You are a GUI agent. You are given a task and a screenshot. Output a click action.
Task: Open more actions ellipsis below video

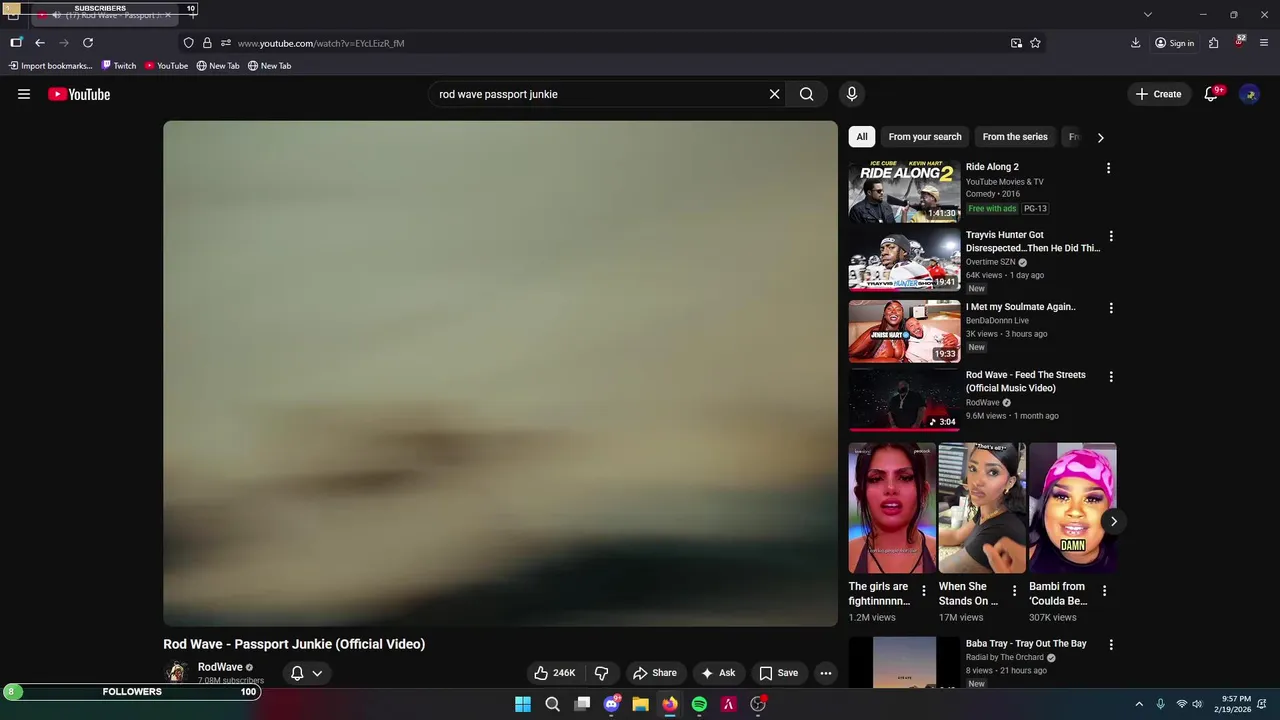[826, 673]
